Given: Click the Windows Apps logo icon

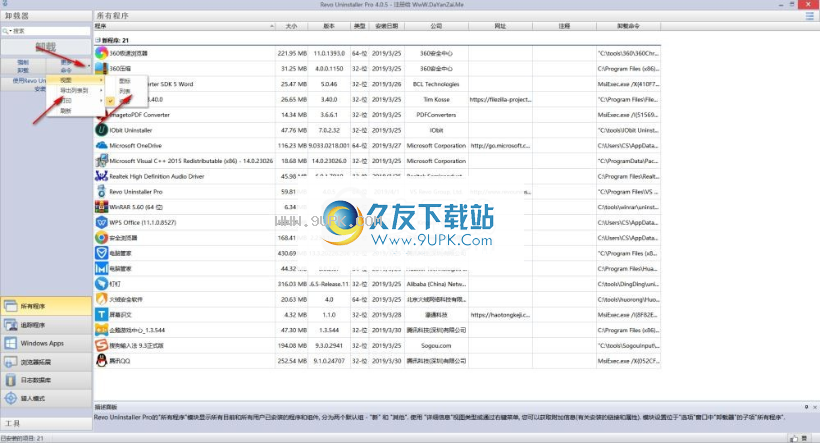Looking at the screenshot, I should (10, 343).
